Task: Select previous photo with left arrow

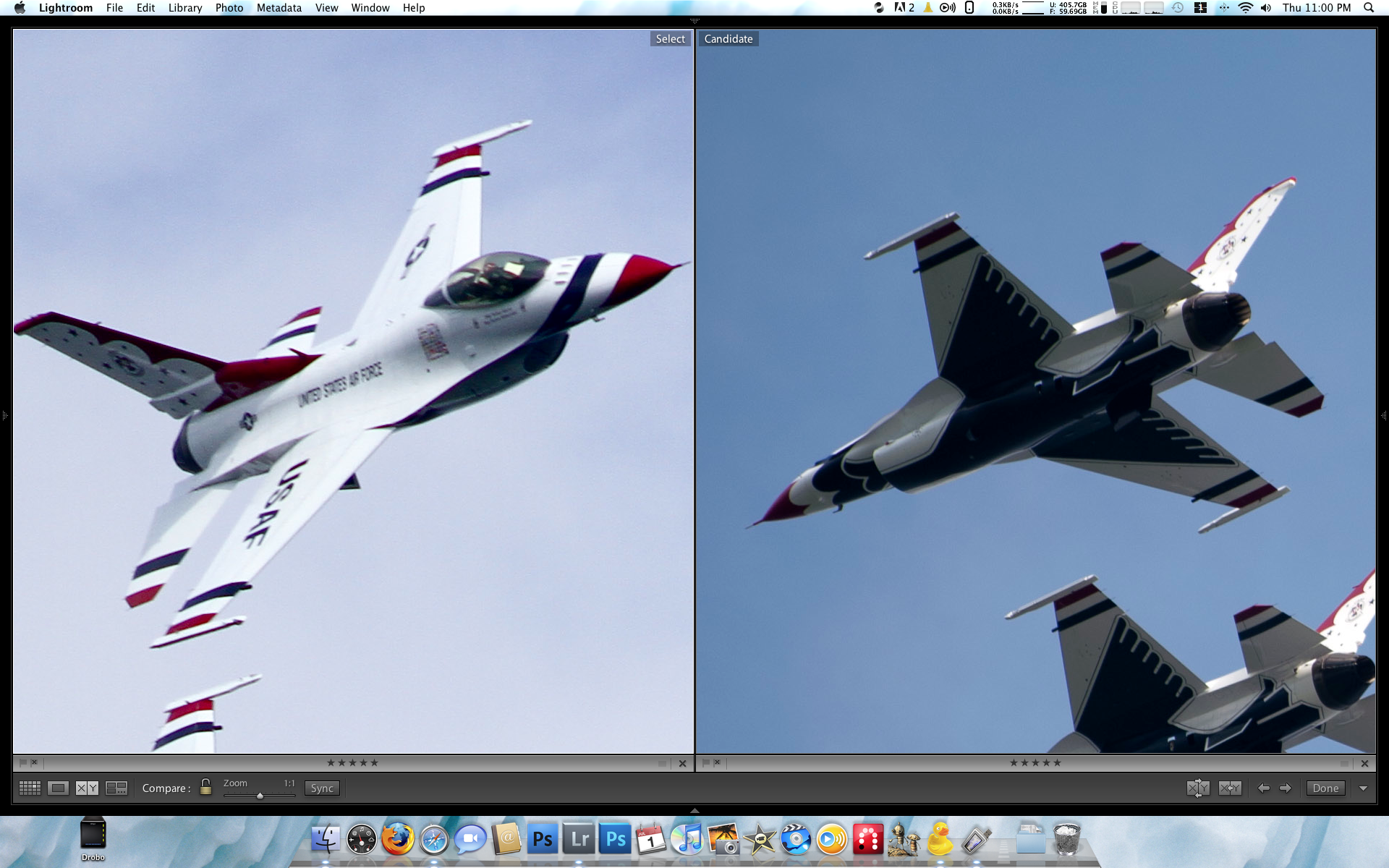Action: (1263, 788)
